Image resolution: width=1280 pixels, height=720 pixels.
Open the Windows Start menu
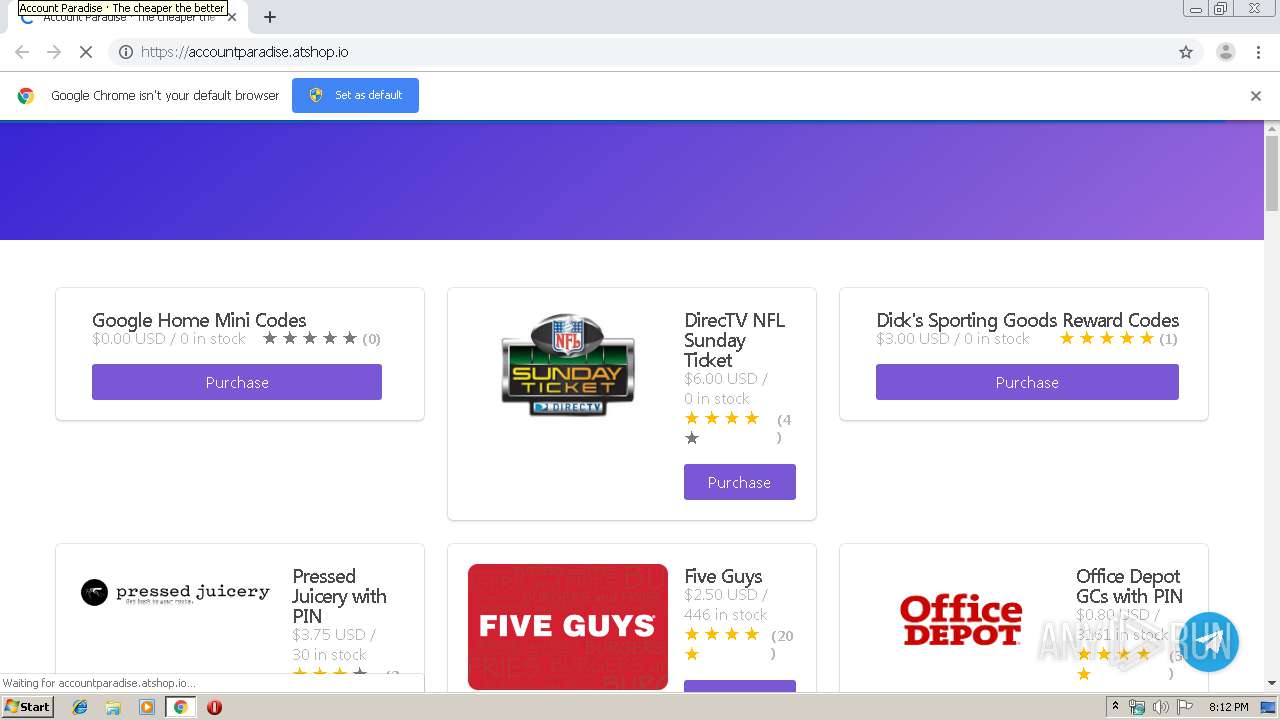[x=28, y=707]
